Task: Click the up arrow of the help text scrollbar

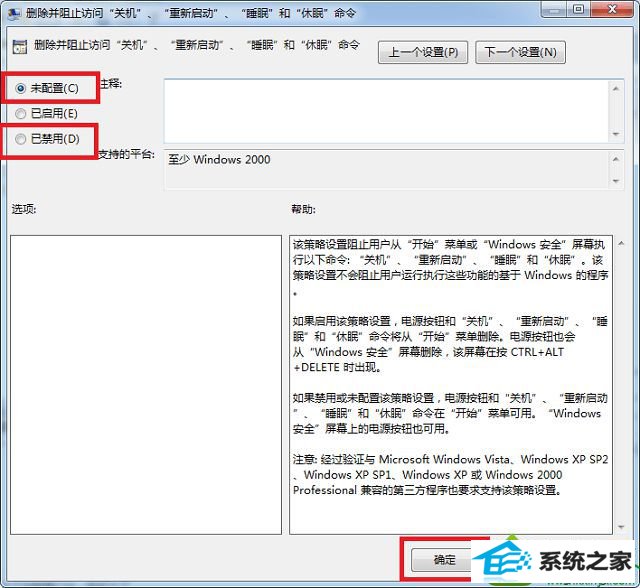Action: [621, 244]
